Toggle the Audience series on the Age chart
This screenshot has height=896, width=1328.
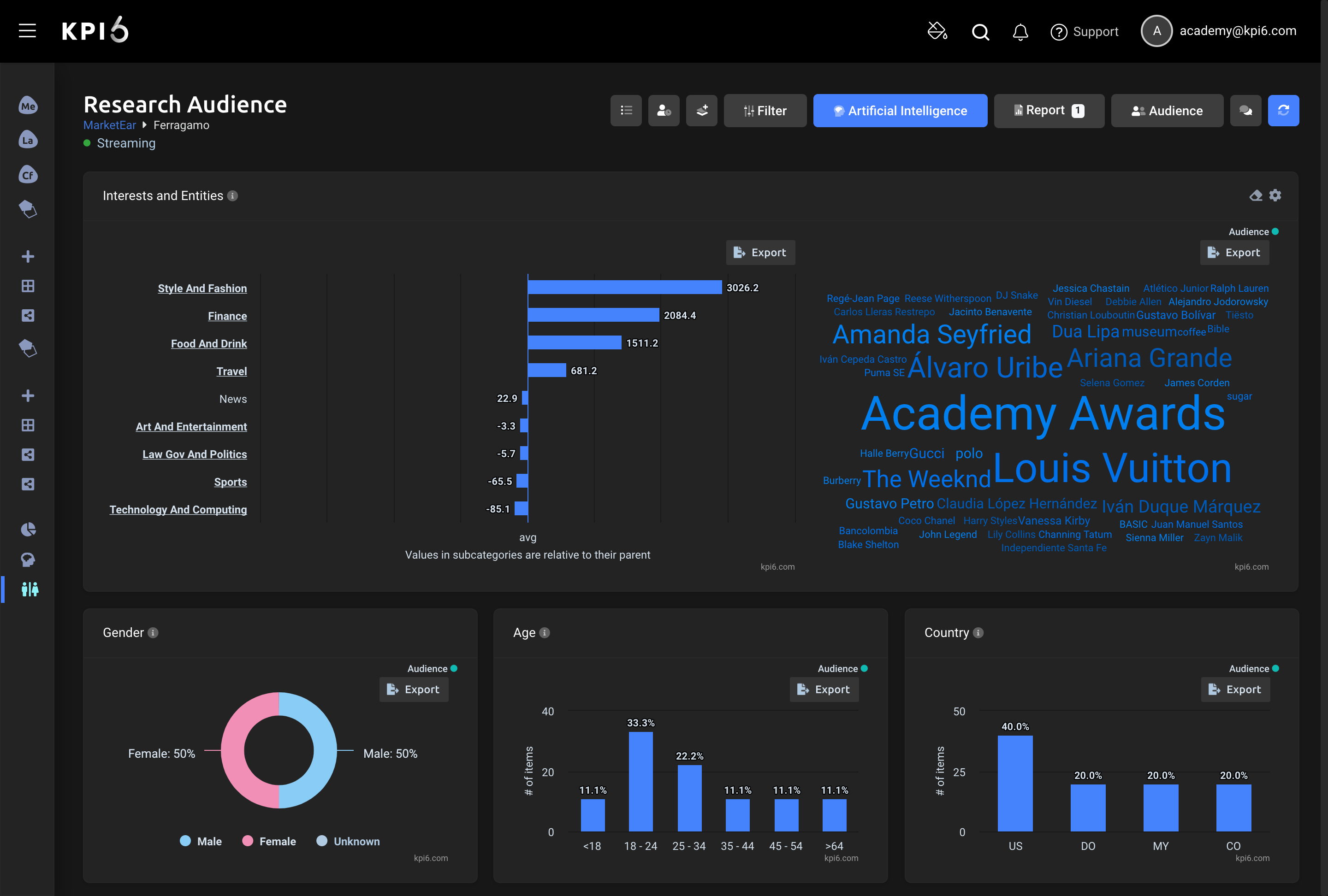coord(841,669)
